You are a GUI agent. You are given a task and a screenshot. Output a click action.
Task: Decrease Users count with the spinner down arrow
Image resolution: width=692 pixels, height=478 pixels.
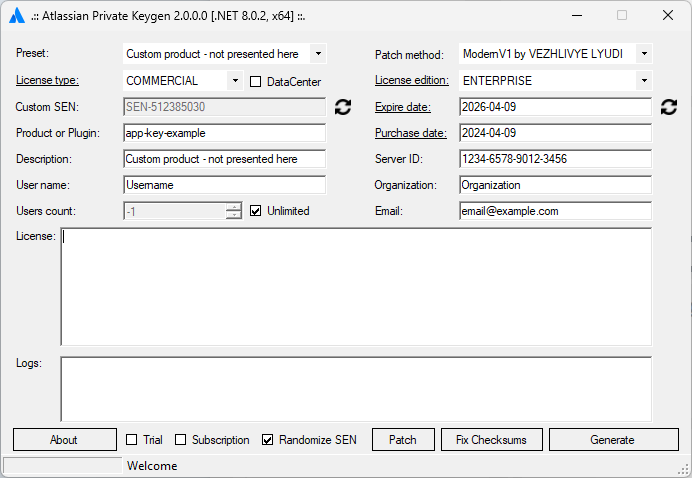tap(234, 215)
